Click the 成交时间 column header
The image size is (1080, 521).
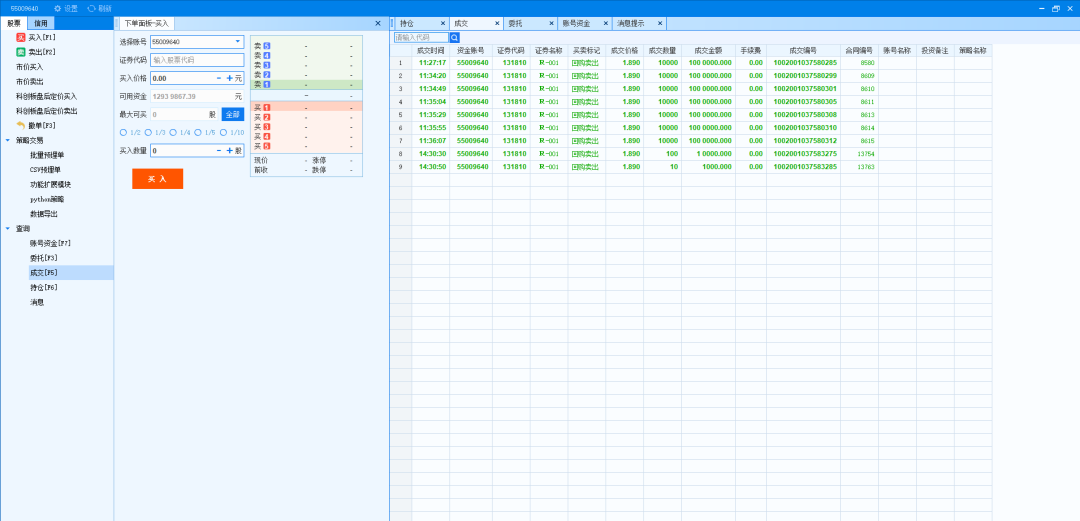430,50
